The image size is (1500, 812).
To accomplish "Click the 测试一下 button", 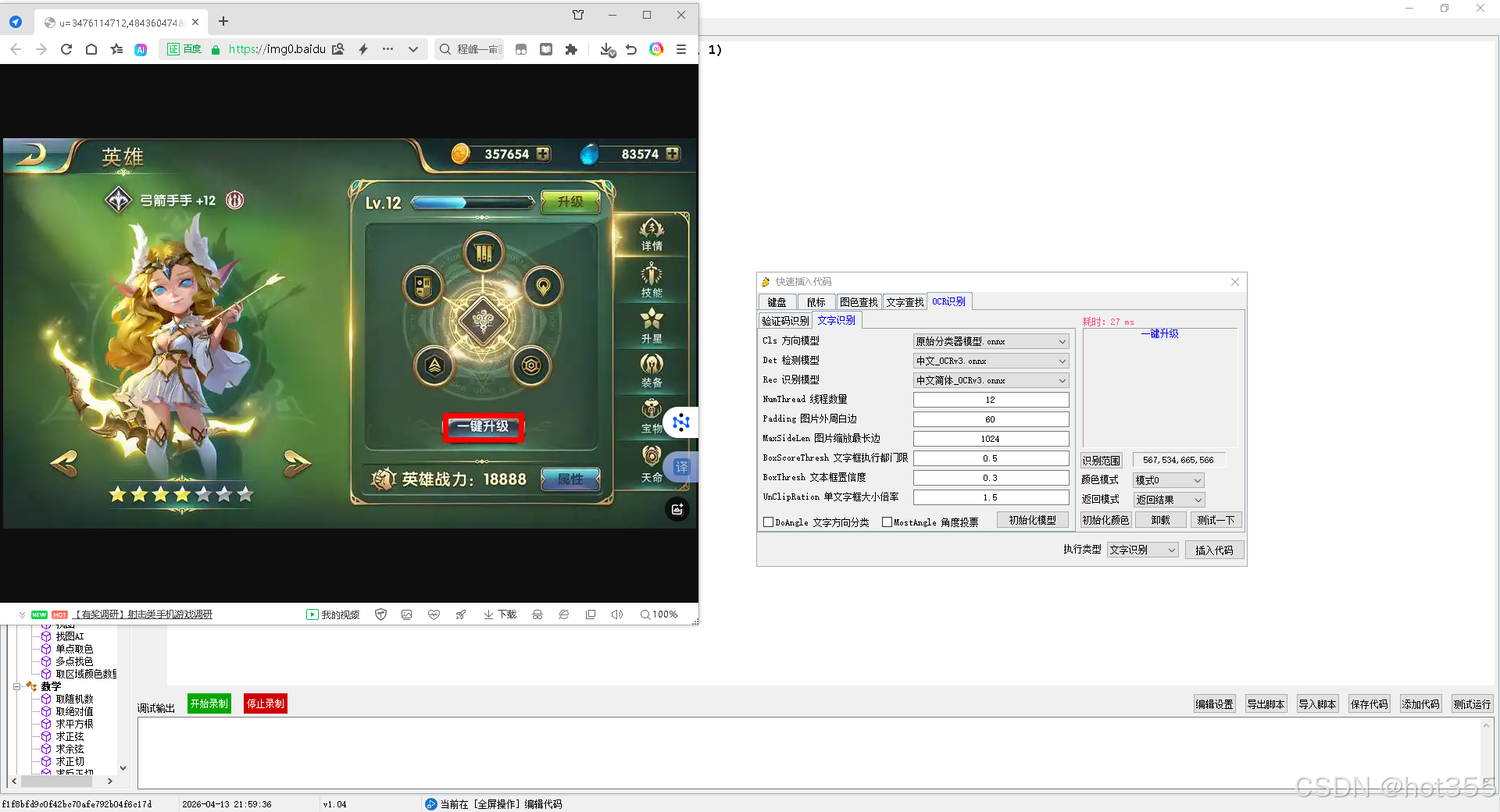I will pos(1216,520).
